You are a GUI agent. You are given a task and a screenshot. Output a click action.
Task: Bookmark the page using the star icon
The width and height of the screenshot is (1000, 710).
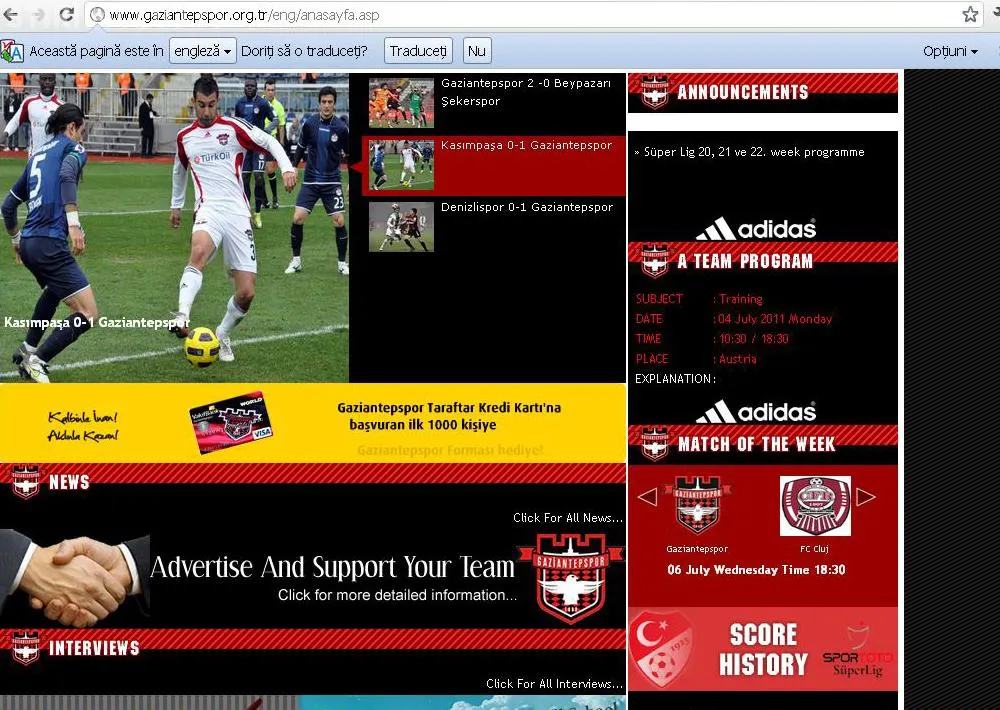[x=970, y=15]
